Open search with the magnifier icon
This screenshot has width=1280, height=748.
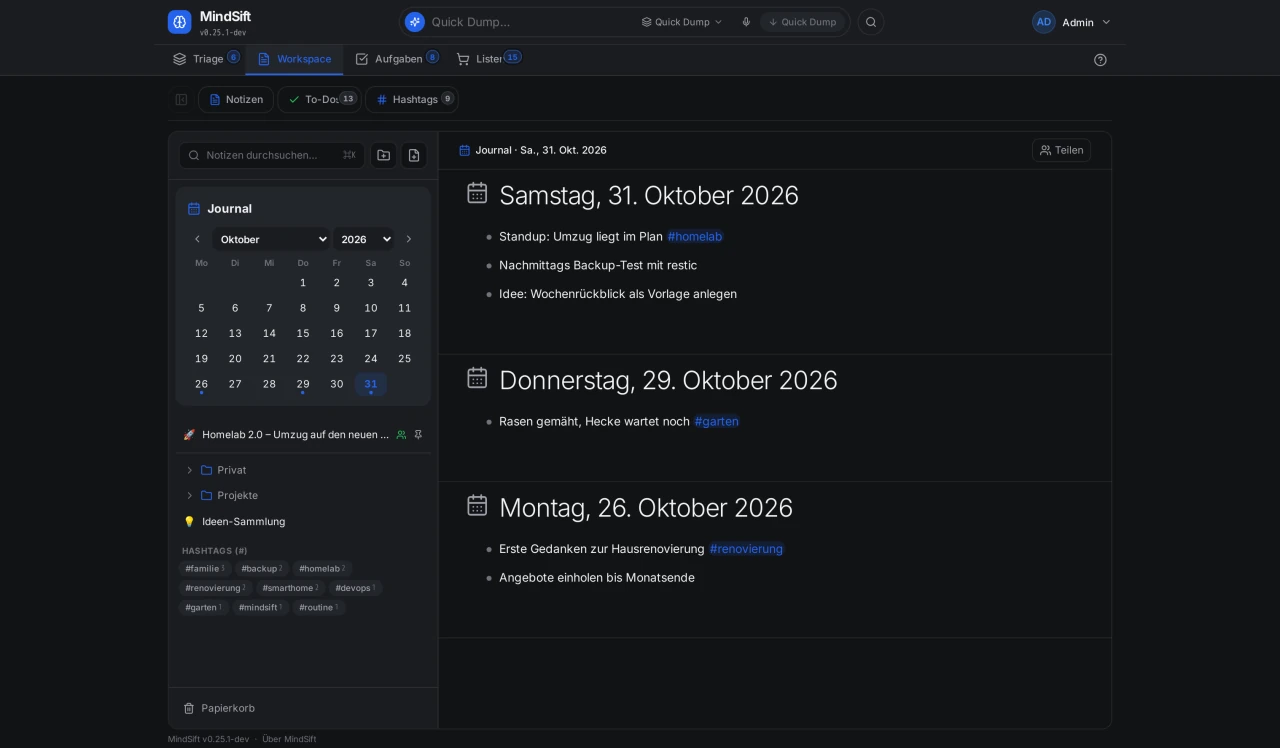[x=871, y=22]
